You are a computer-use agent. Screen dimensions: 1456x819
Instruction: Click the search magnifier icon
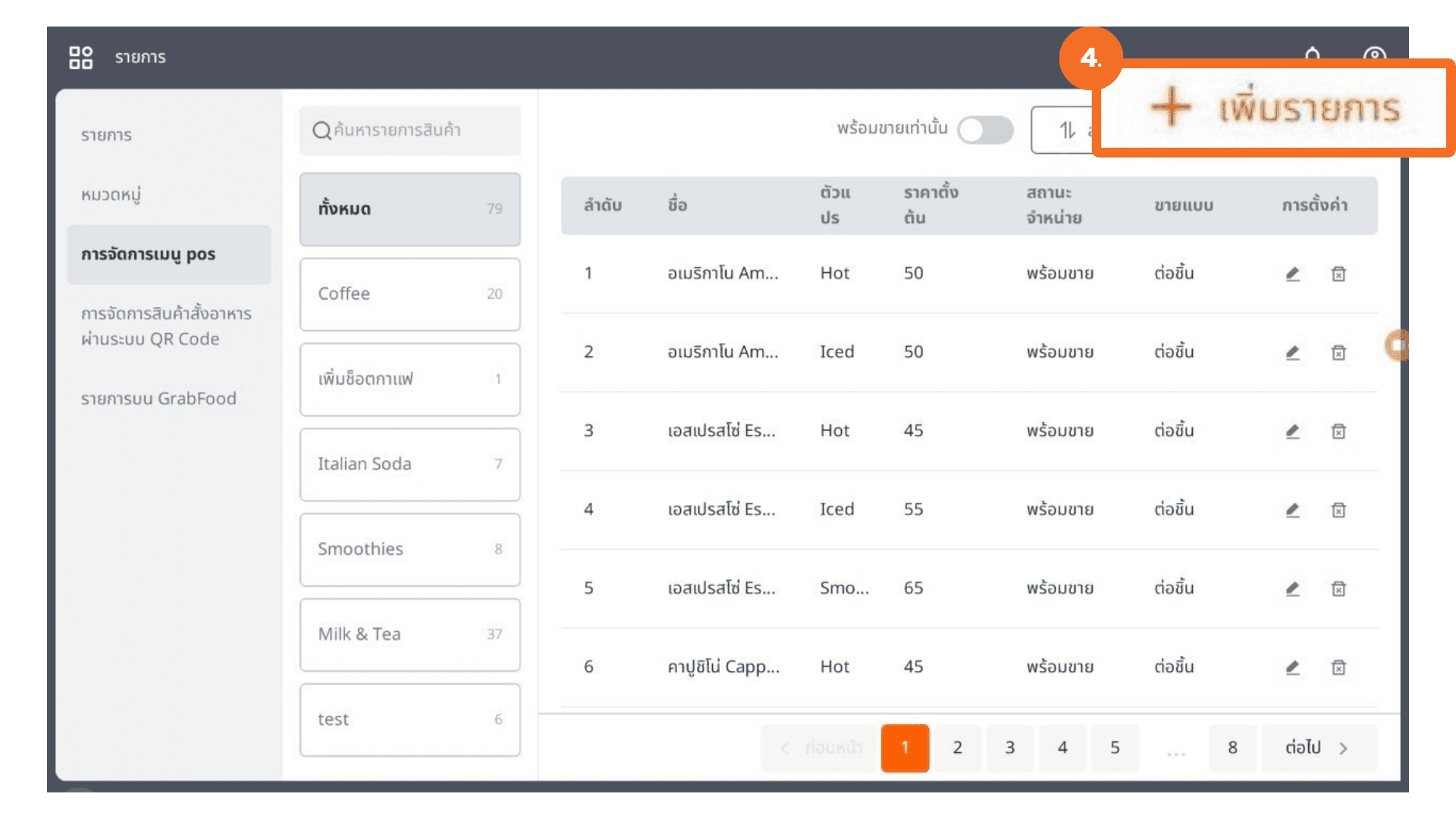[322, 130]
